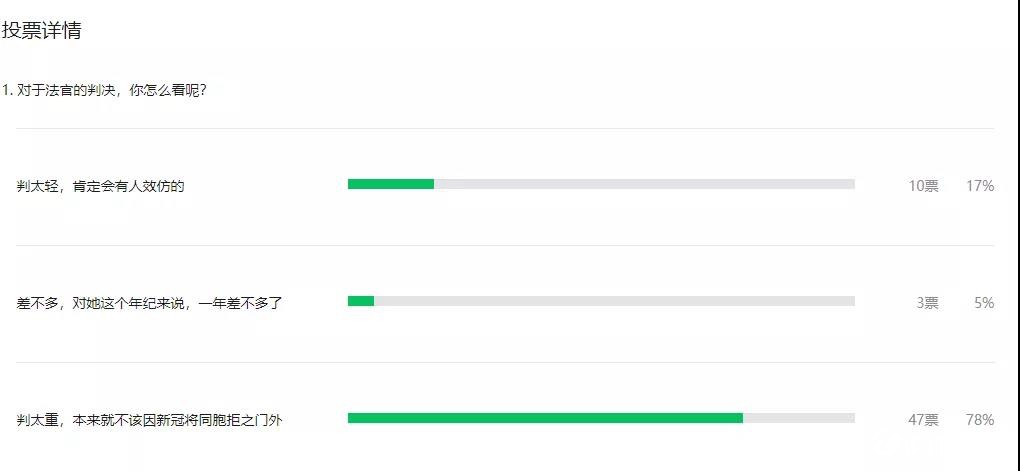Image resolution: width=1020 pixels, height=471 pixels.
Task: Click divider line above 判太重 option
Action: click(505, 362)
